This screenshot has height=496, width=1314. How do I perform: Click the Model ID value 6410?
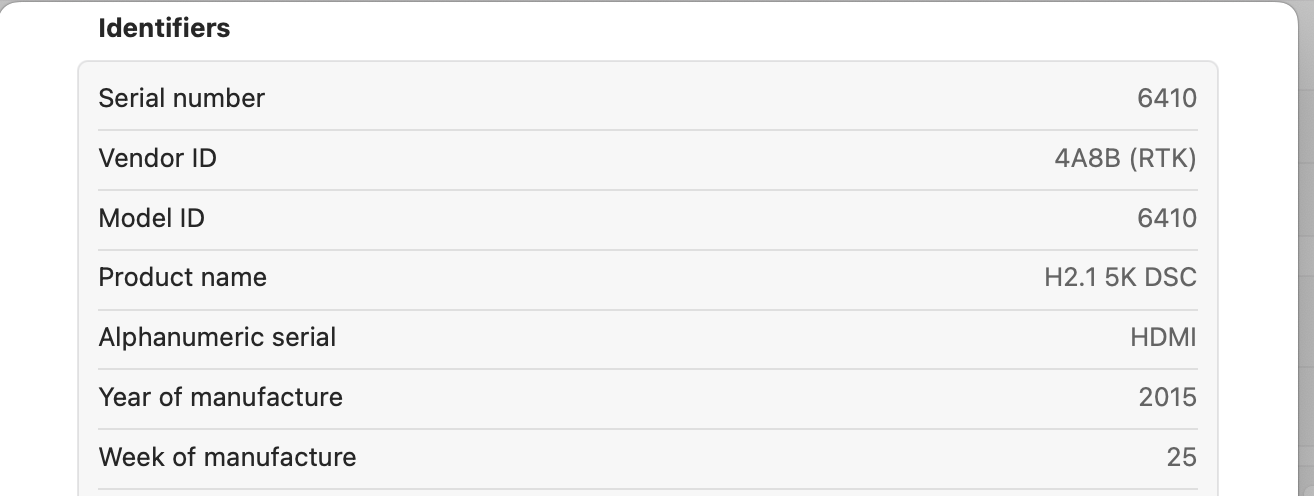(x=1166, y=219)
